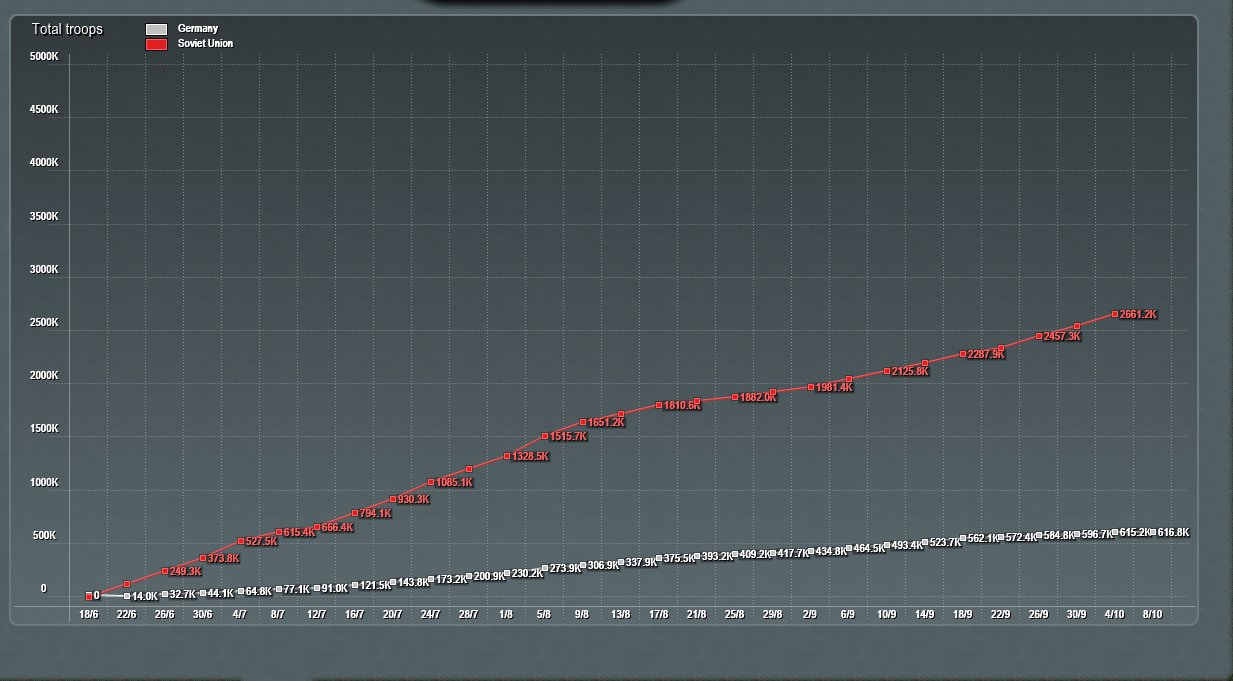The image size is (1233, 681).
Task: Select the German data point 200.9K
Action: (x=469, y=576)
